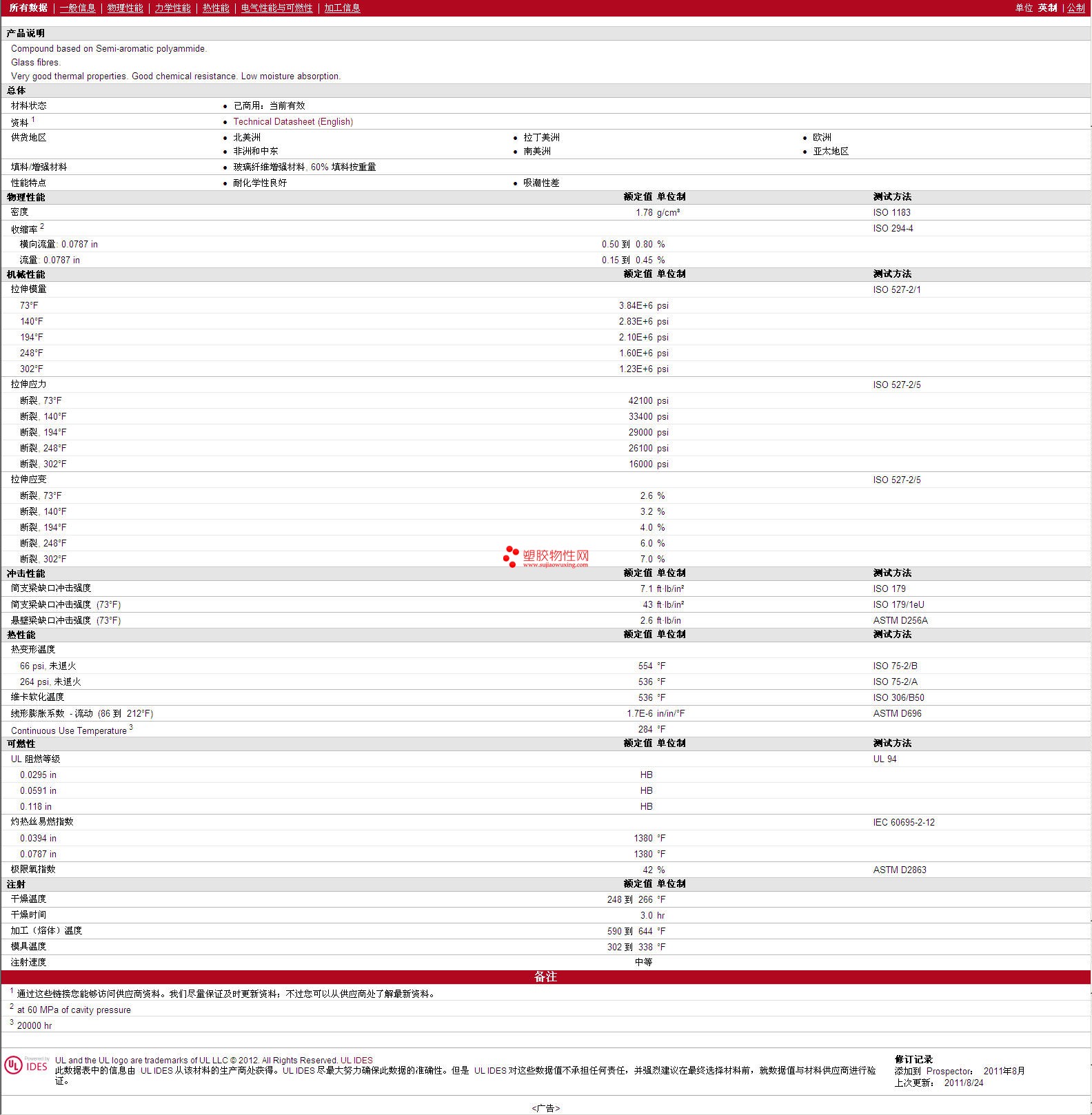Switch to the 物理性能 tab

click(x=125, y=8)
